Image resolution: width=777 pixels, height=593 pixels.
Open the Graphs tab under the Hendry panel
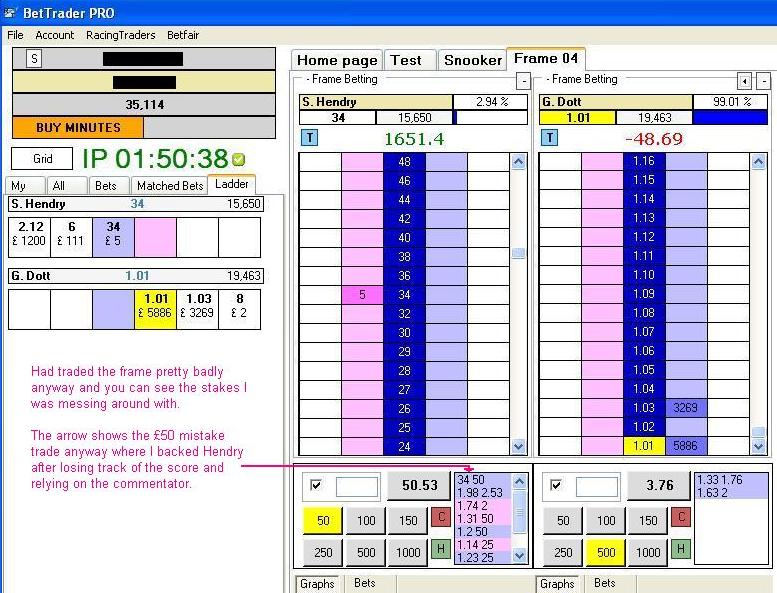point(317,584)
